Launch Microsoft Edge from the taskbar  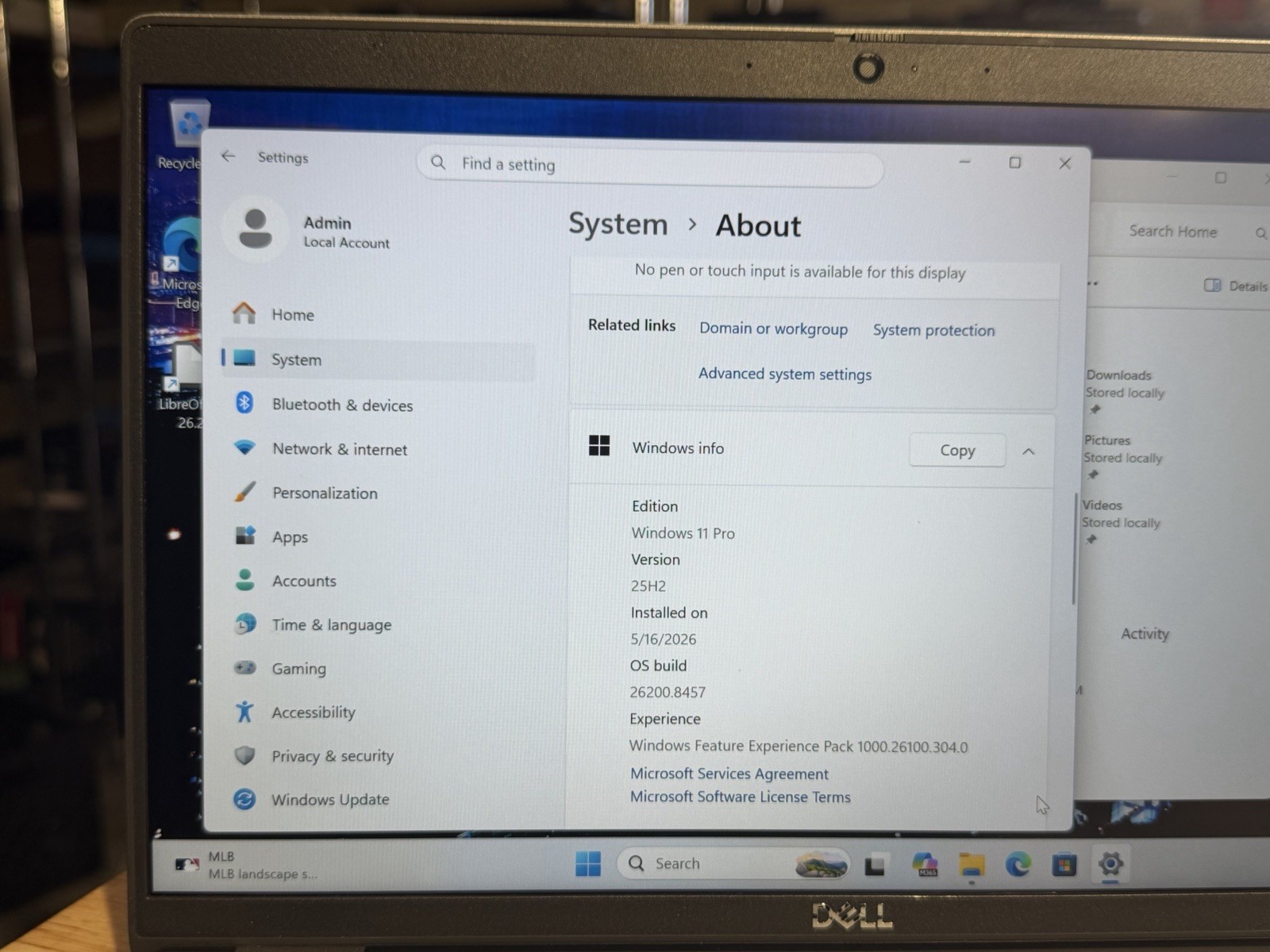(1018, 865)
